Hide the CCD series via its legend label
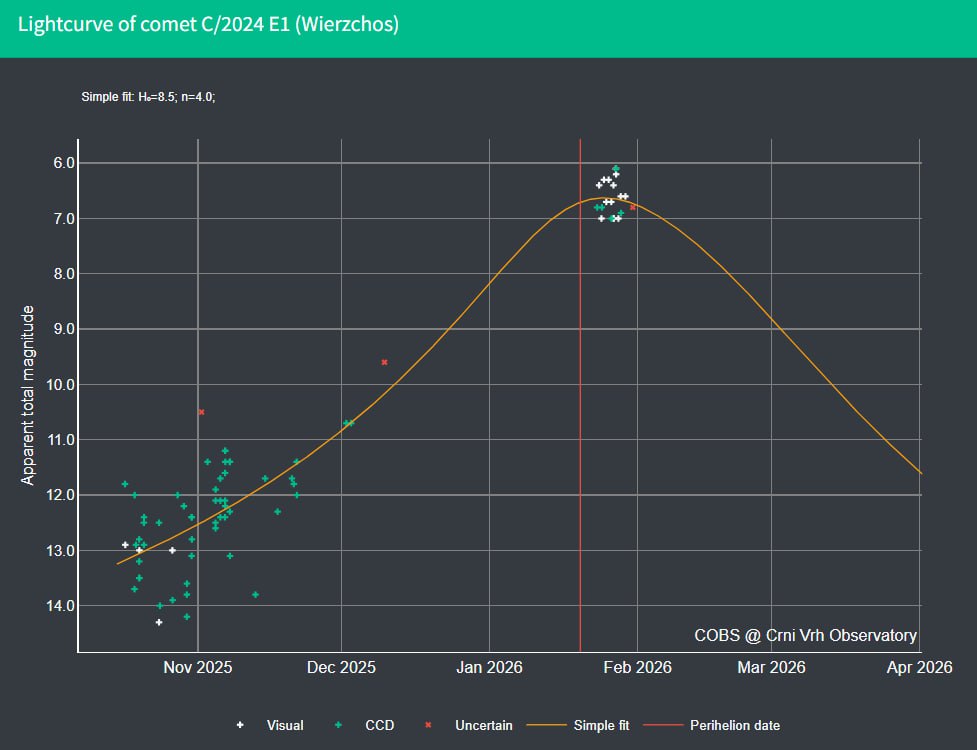The width and height of the screenshot is (977, 750). (x=379, y=725)
